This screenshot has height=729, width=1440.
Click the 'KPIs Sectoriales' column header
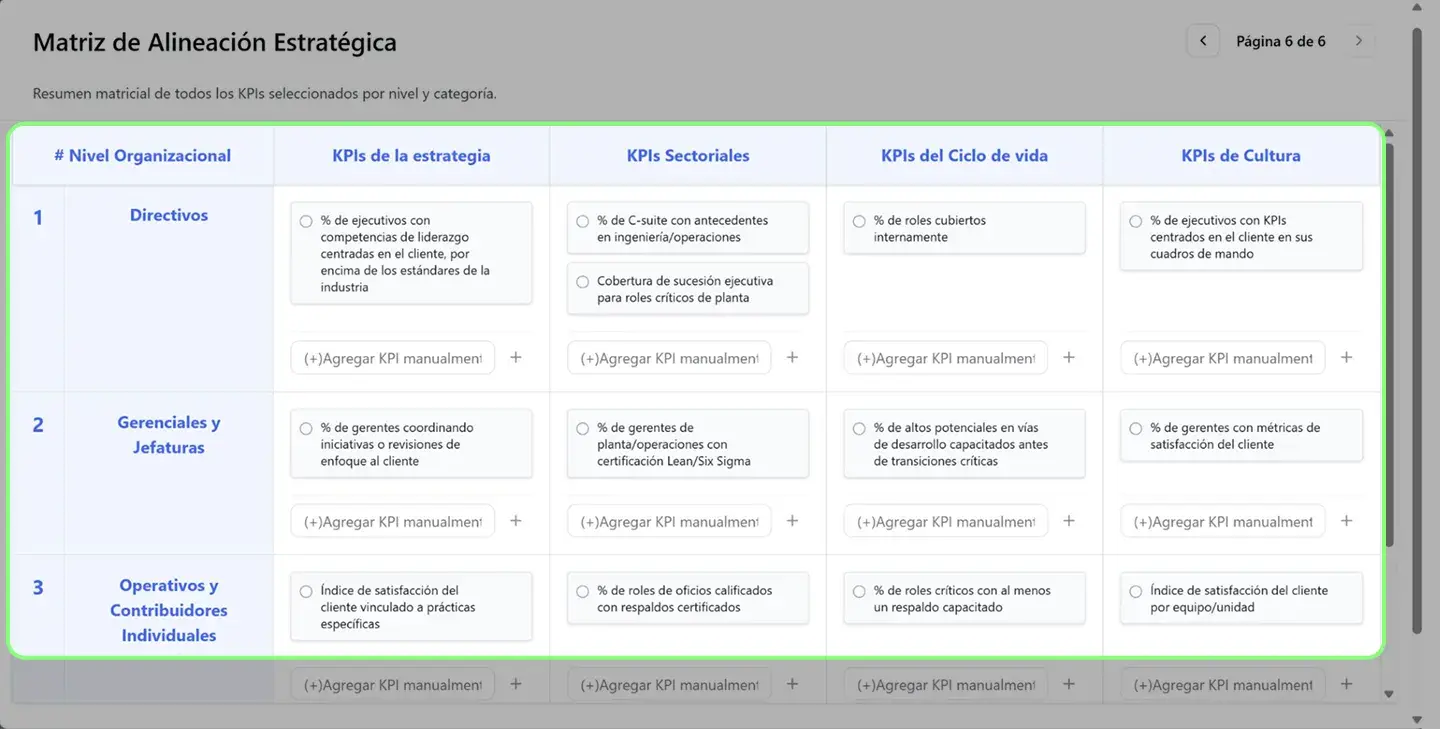click(x=688, y=155)
